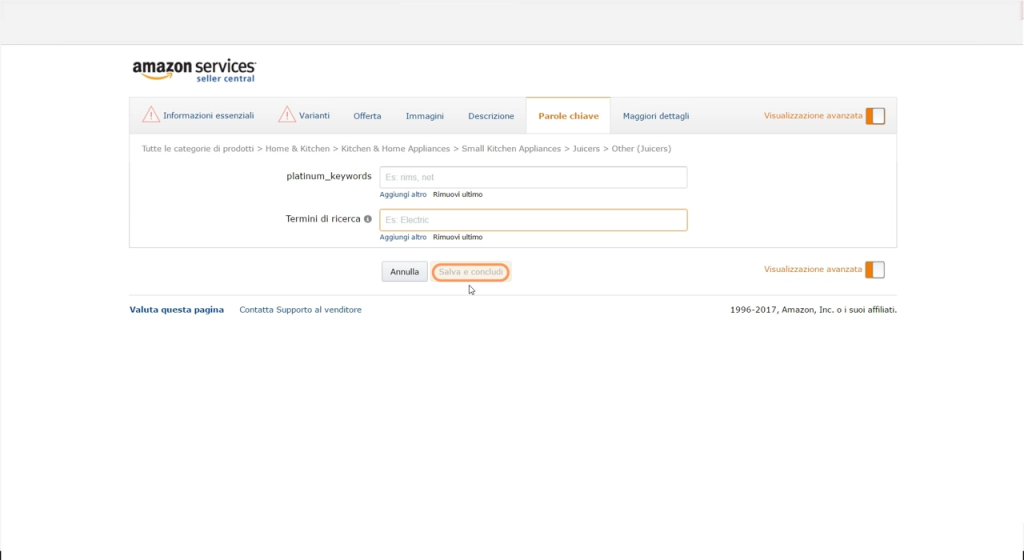Toggle the bottom Visualizzazione avanzata switch
Image resolution: width=1024 pixels, height=560 pixels.
tap(875, 270)
